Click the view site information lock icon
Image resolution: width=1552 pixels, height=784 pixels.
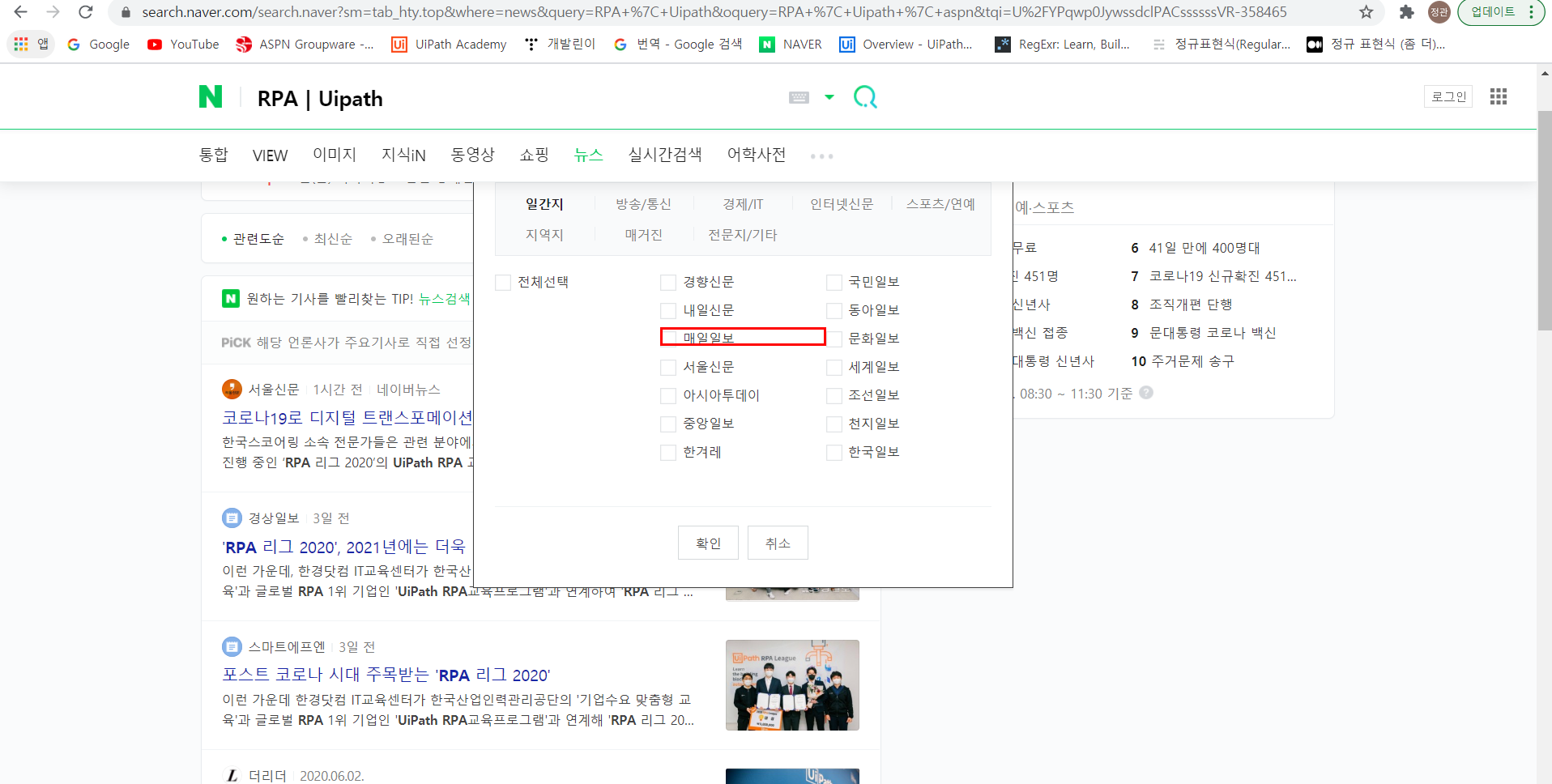coord(125,12)
